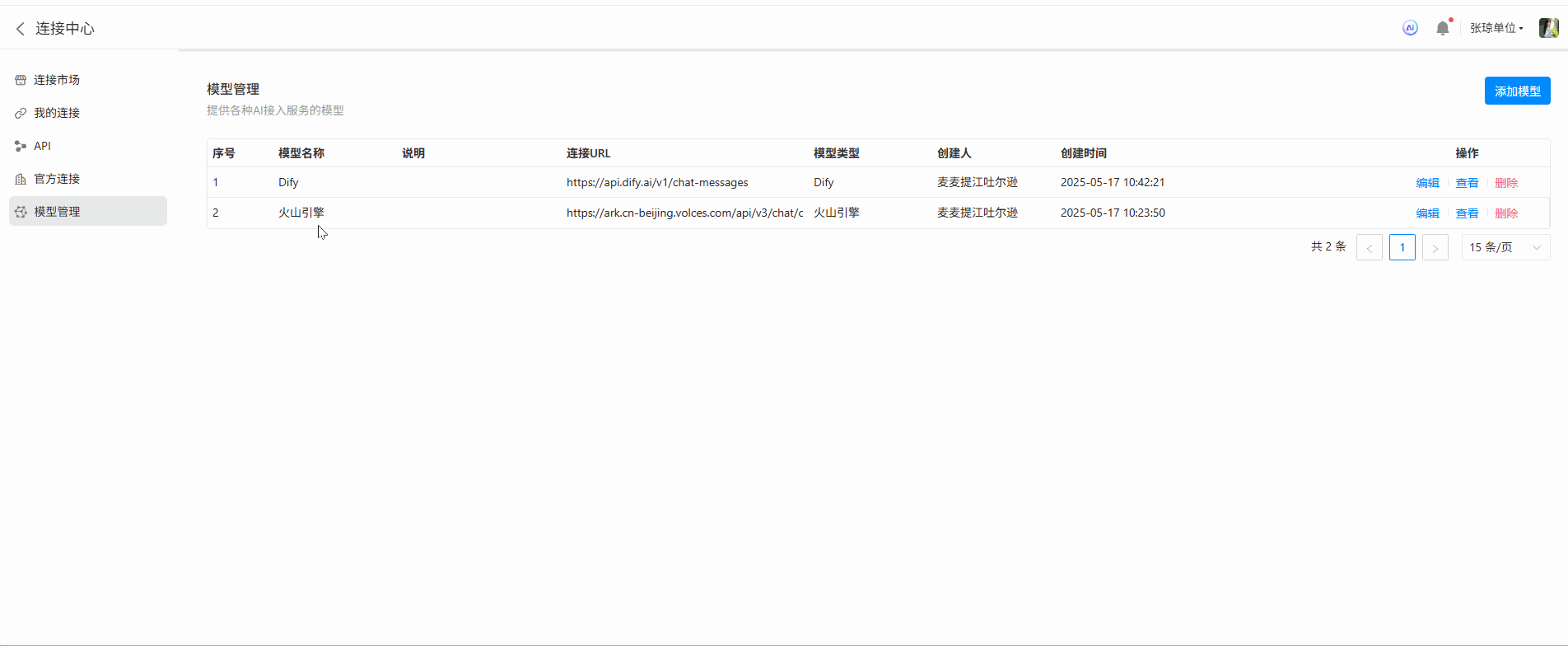1568x646 pixels.
Task: Select page number 1 in pagination
Action: click(1402, 247)
